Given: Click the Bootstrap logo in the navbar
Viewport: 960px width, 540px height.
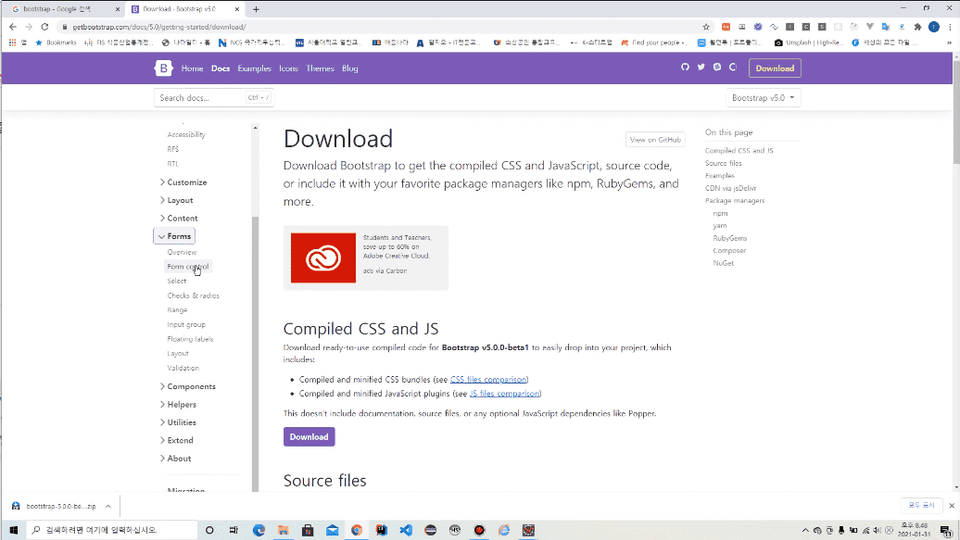Looking at the screenshot, I should [x=163, y=68].
